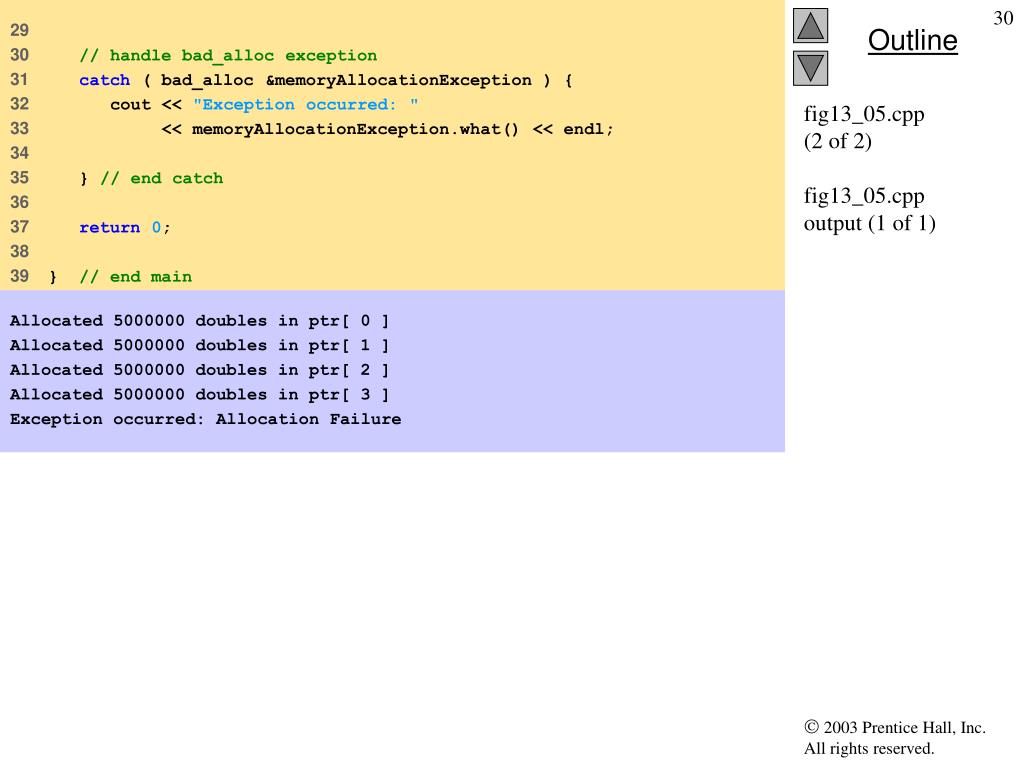Click the up arrow navigation icon
Viewport: 1024px width, 768px height.
(x=810, y=25)
